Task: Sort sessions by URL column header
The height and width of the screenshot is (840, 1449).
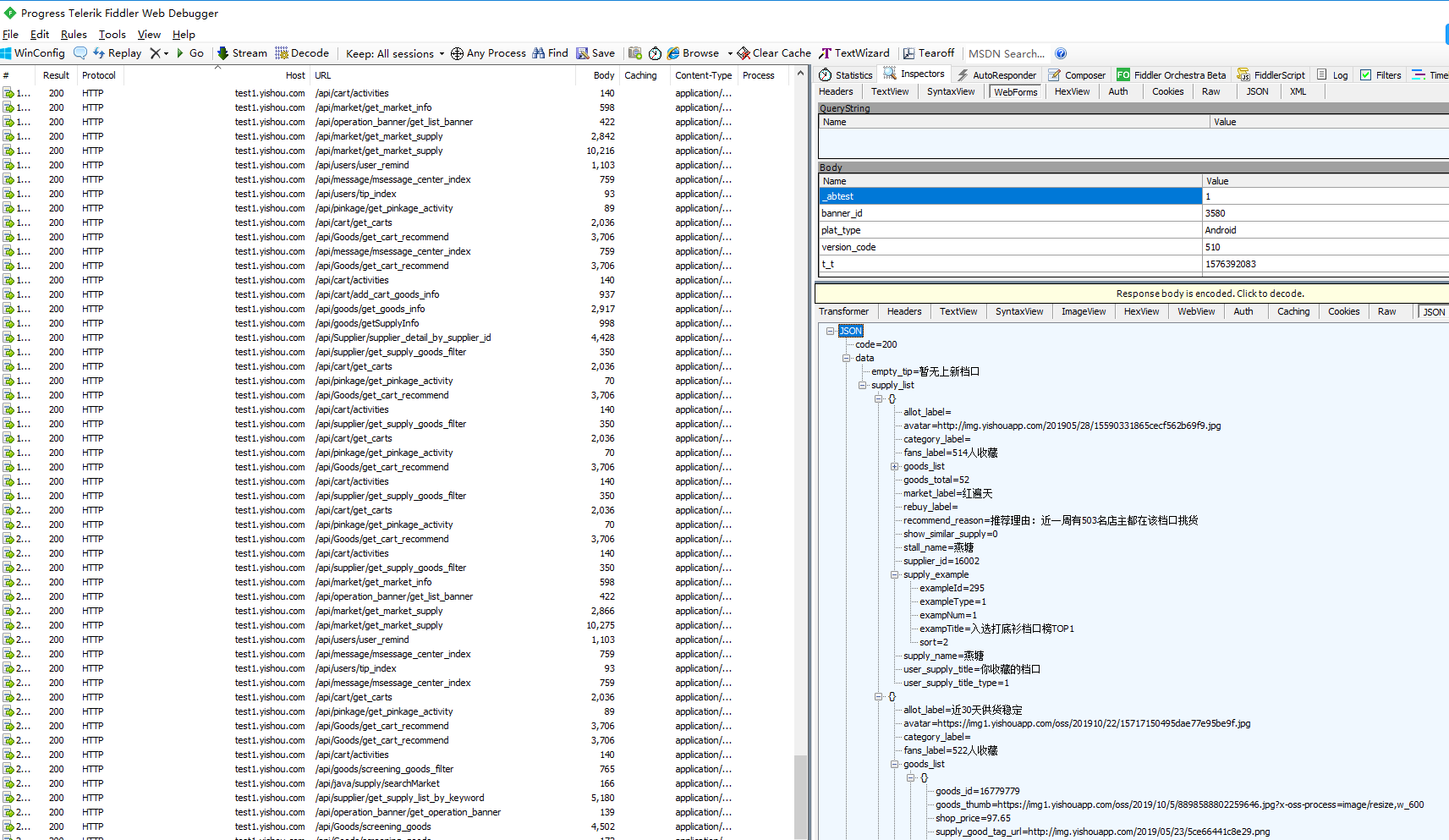Action: click(x=442, y=75)
